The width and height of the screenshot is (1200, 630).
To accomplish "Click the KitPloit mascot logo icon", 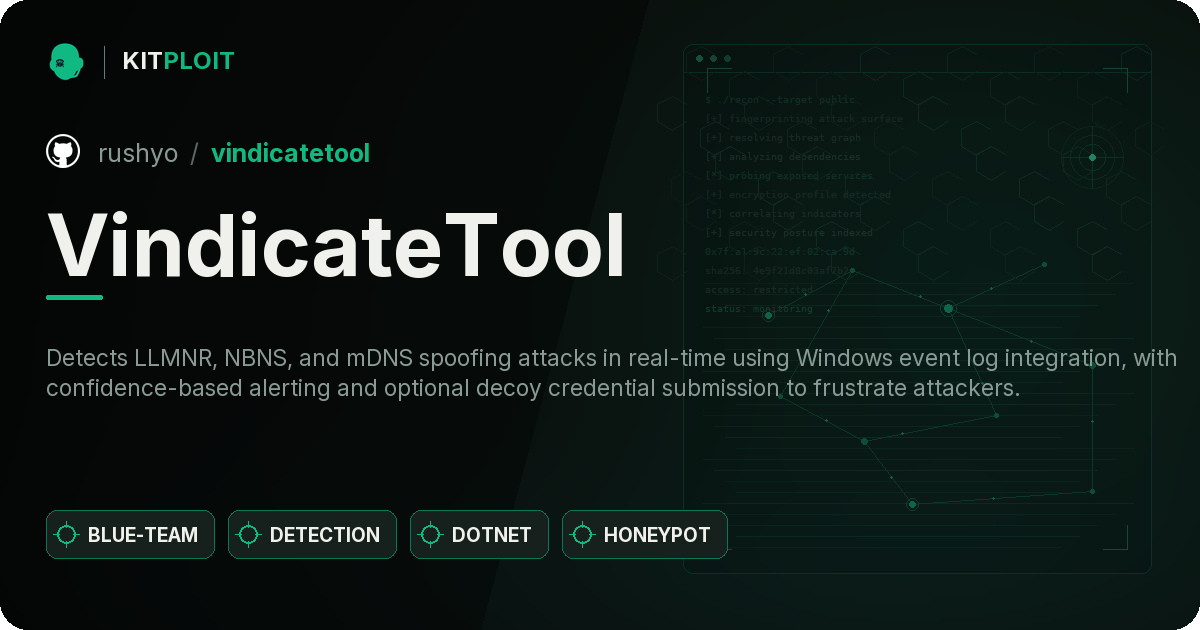I will [66, 61].
